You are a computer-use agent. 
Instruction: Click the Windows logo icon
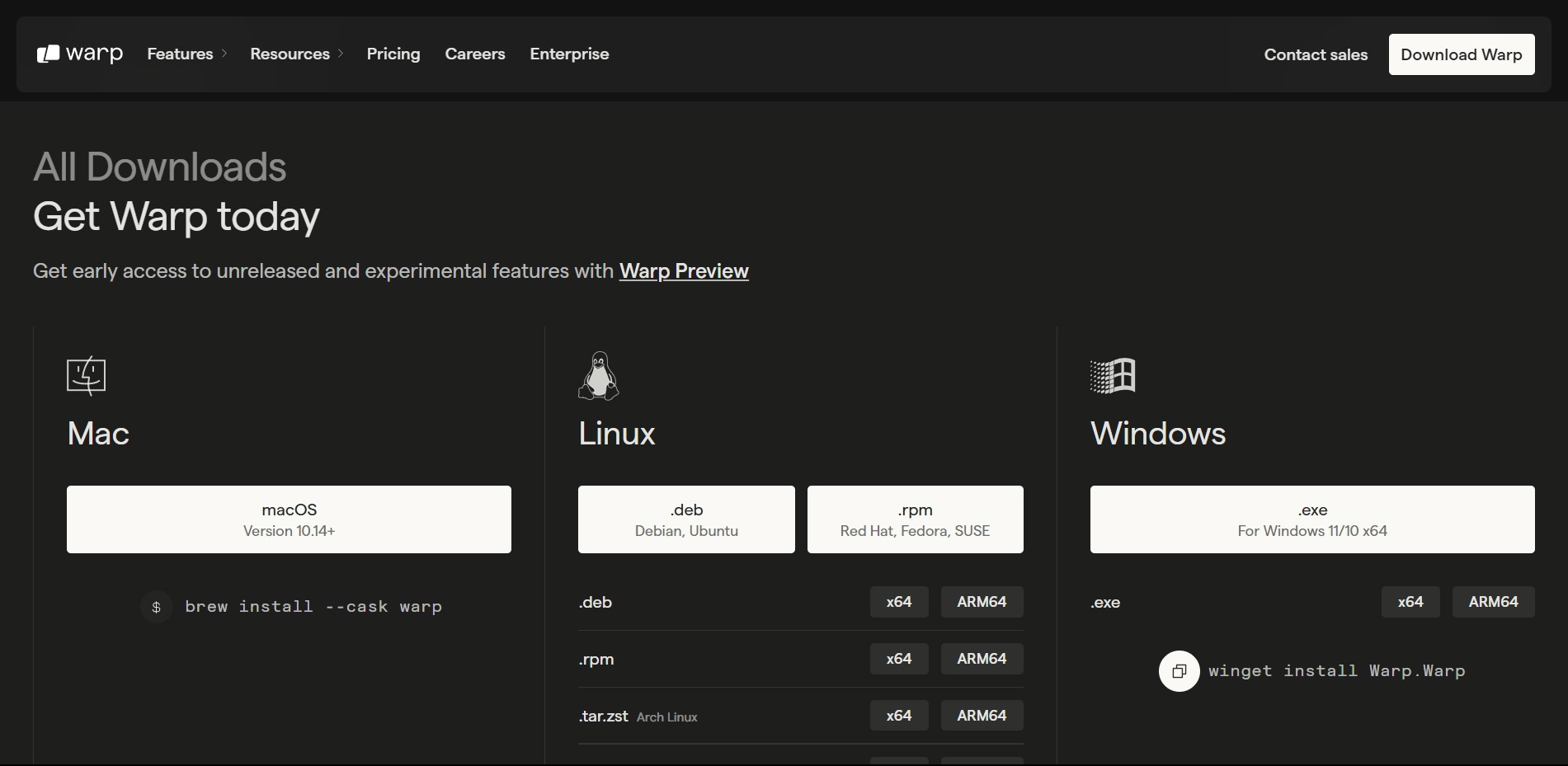1113,376
